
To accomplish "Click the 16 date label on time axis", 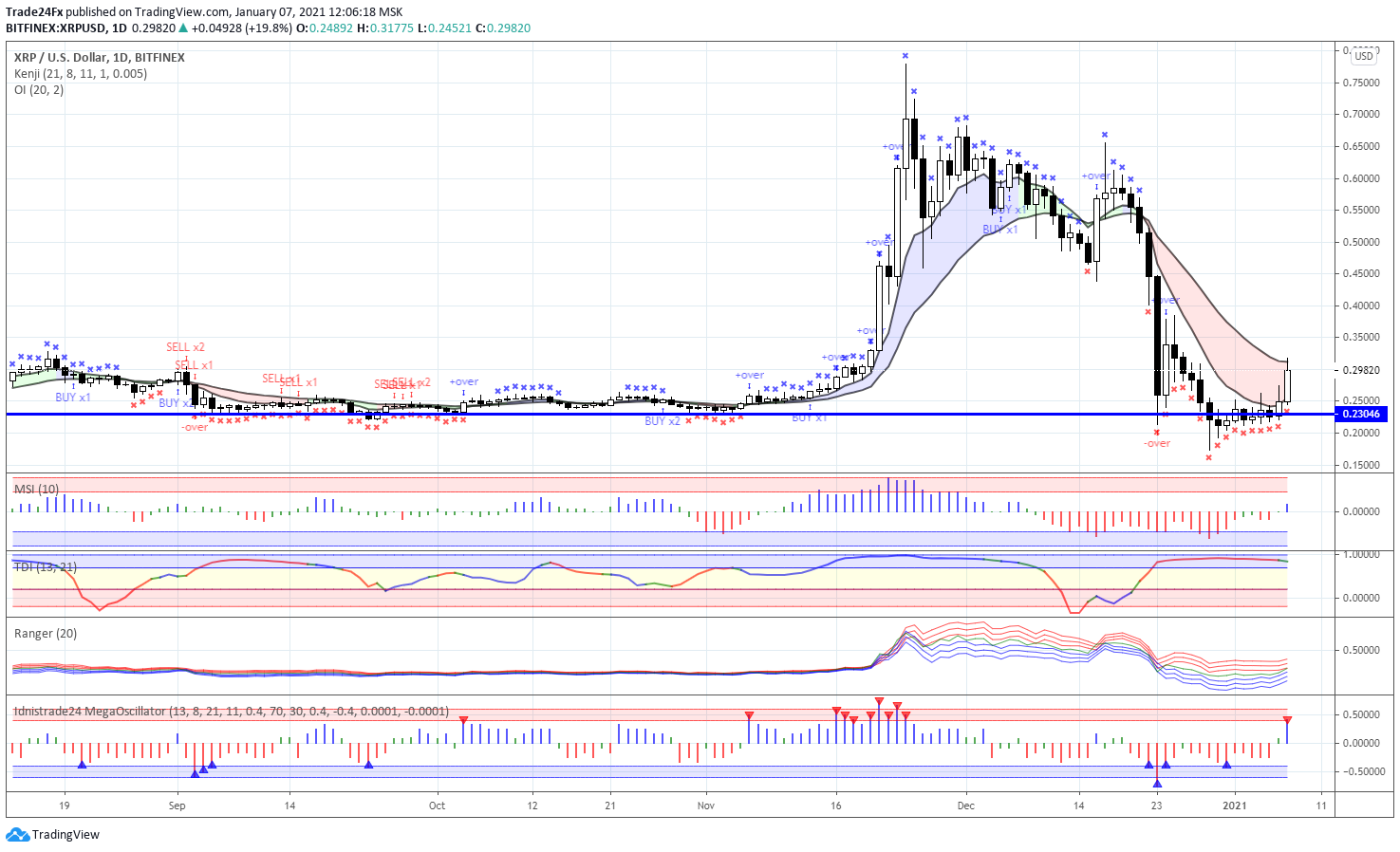I will click(x=835, y=806).
